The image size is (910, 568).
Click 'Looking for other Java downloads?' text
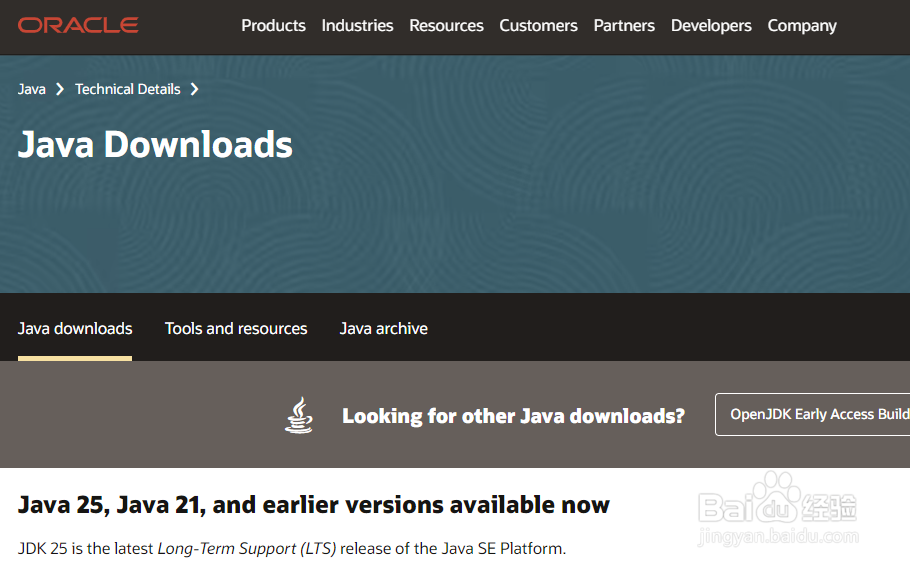[x=514, y=416]
